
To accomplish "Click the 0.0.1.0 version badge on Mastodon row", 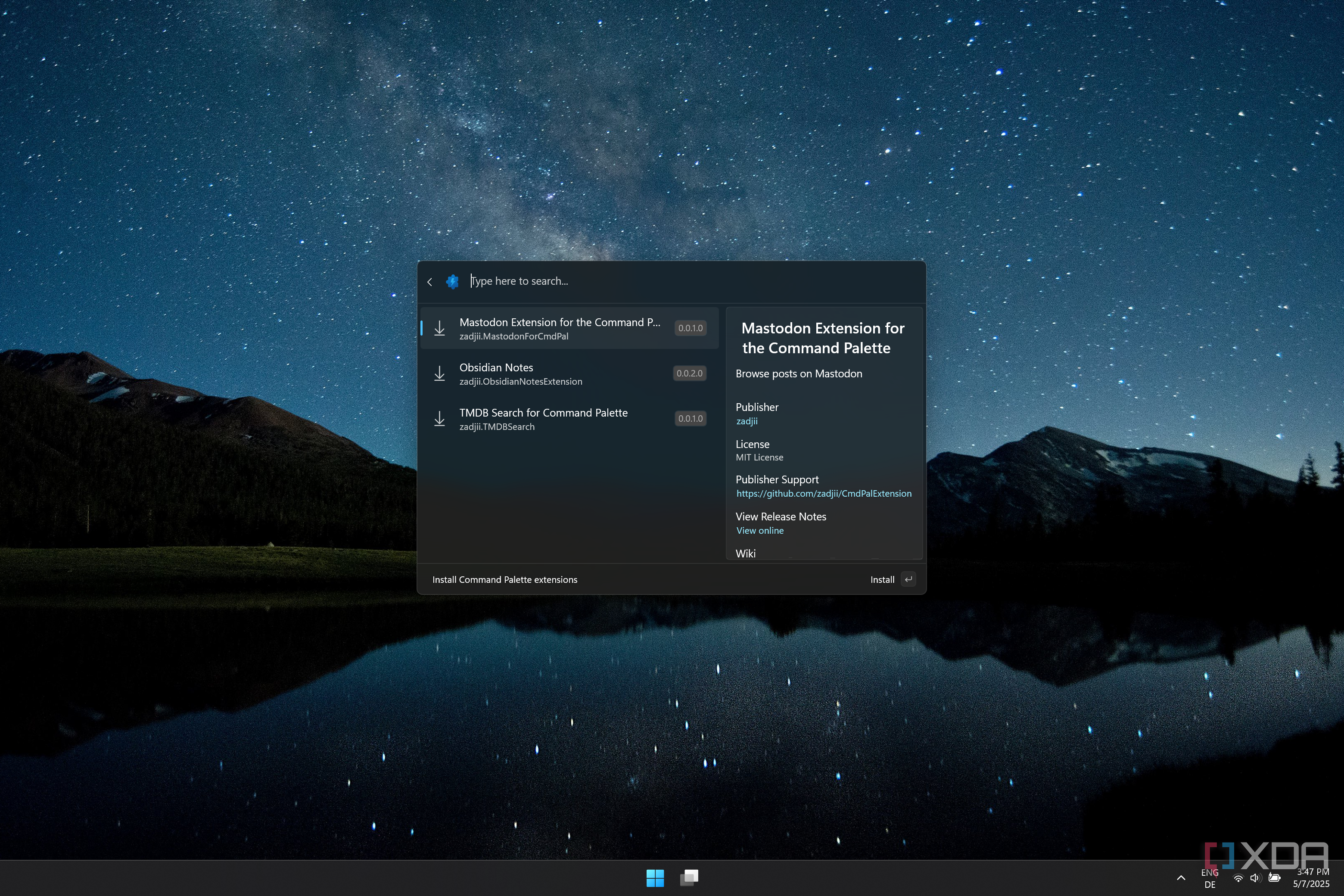I will click(690, 328).
